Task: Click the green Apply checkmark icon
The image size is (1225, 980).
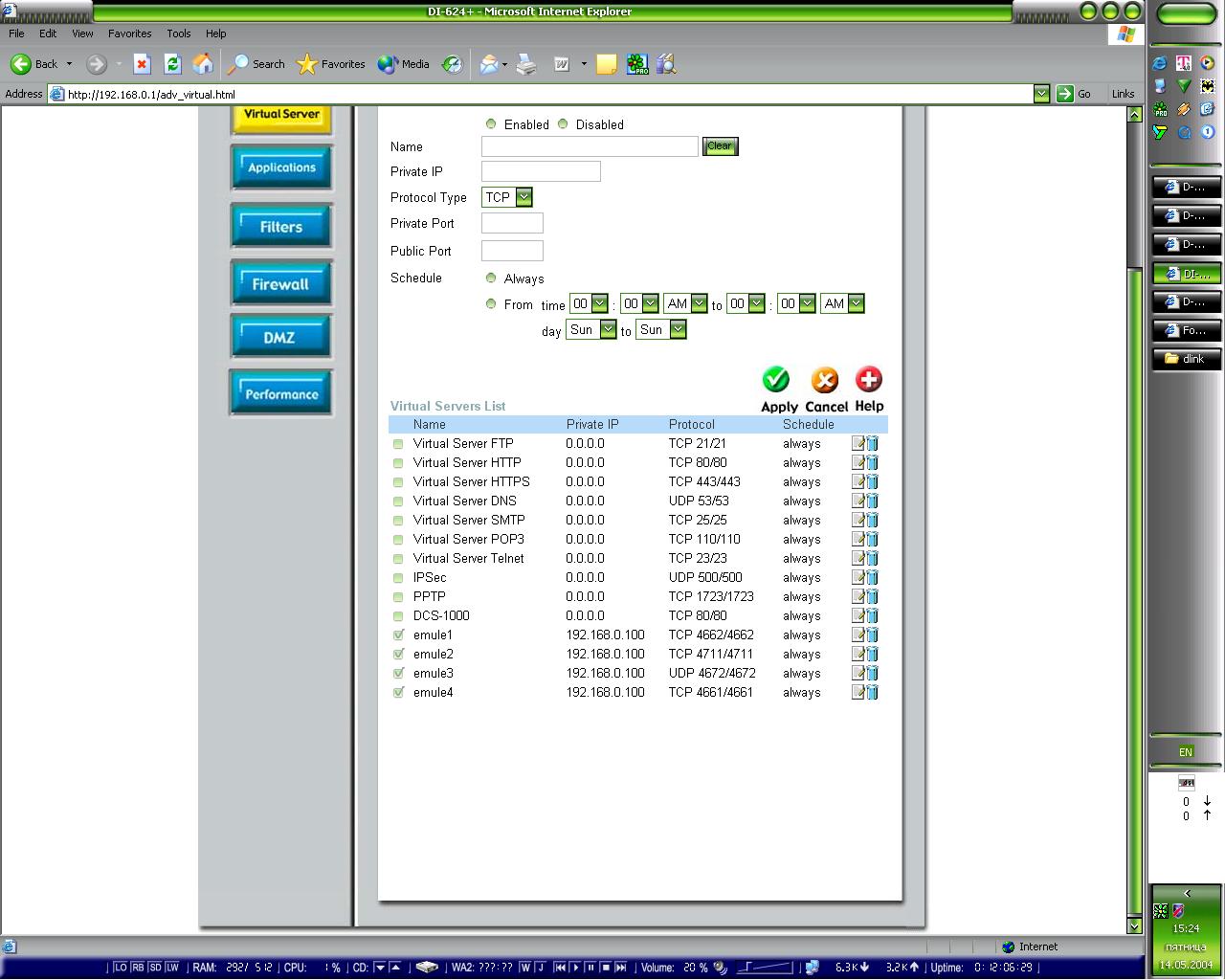Action: 776,380
